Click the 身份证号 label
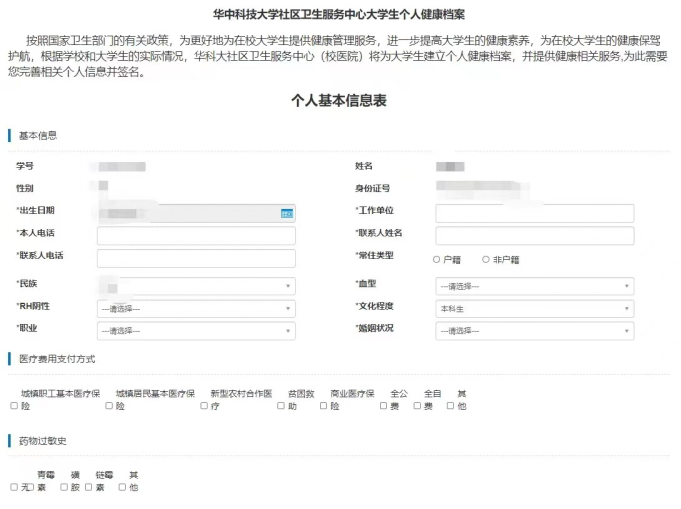Viewport: 681px width, 509px height. [373, 188]
